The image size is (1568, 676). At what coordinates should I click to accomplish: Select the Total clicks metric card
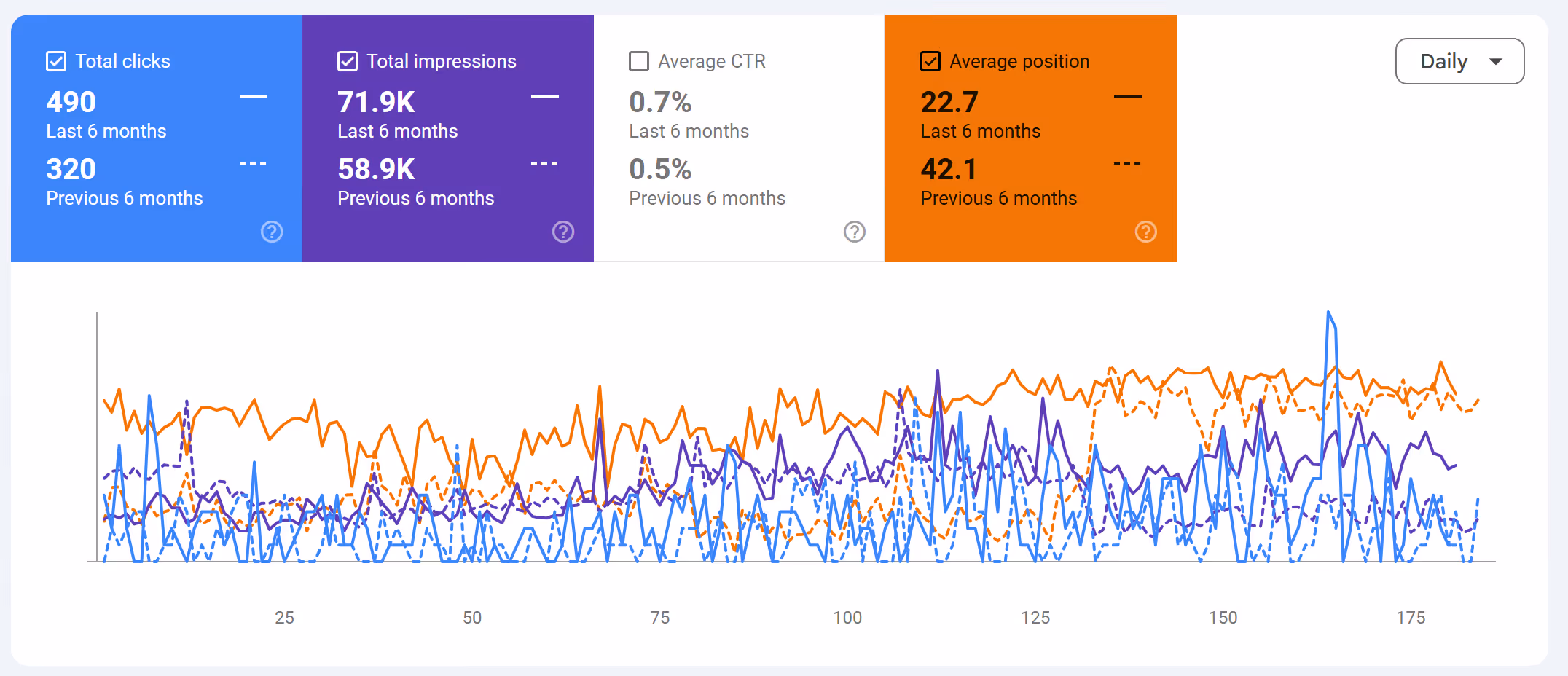click(157, 138)
